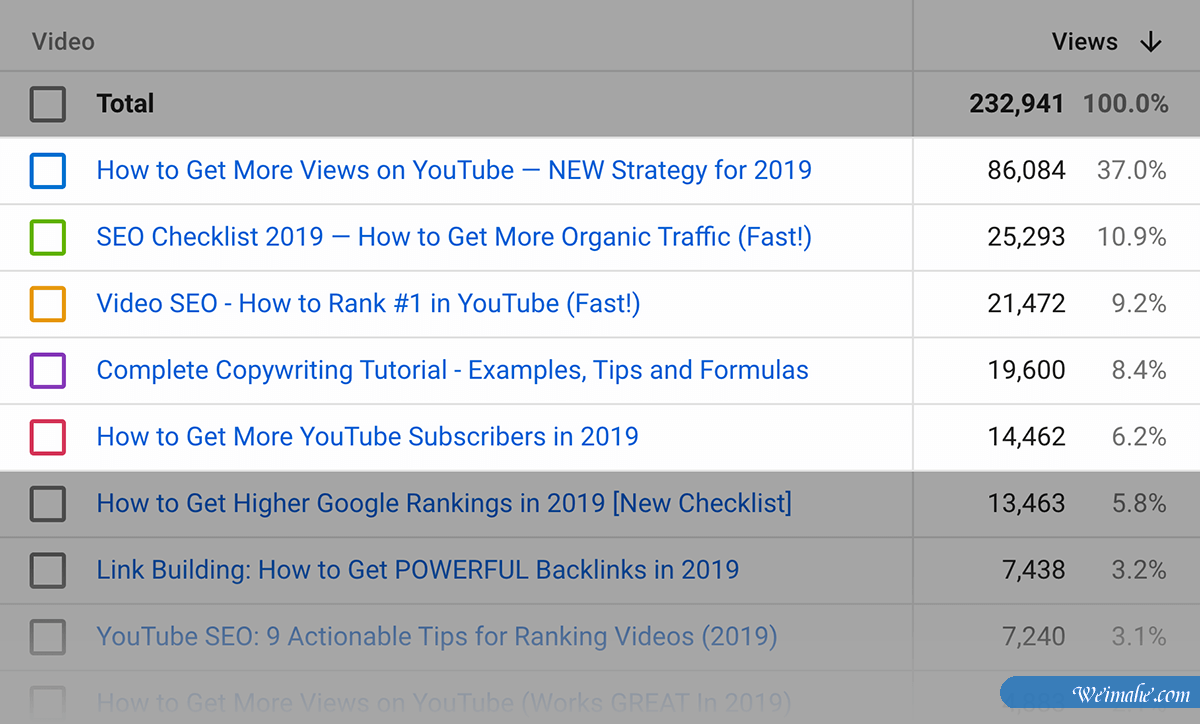
Task: Toggle orange checkbox for Video SEO row
Action: pos(48,304)
